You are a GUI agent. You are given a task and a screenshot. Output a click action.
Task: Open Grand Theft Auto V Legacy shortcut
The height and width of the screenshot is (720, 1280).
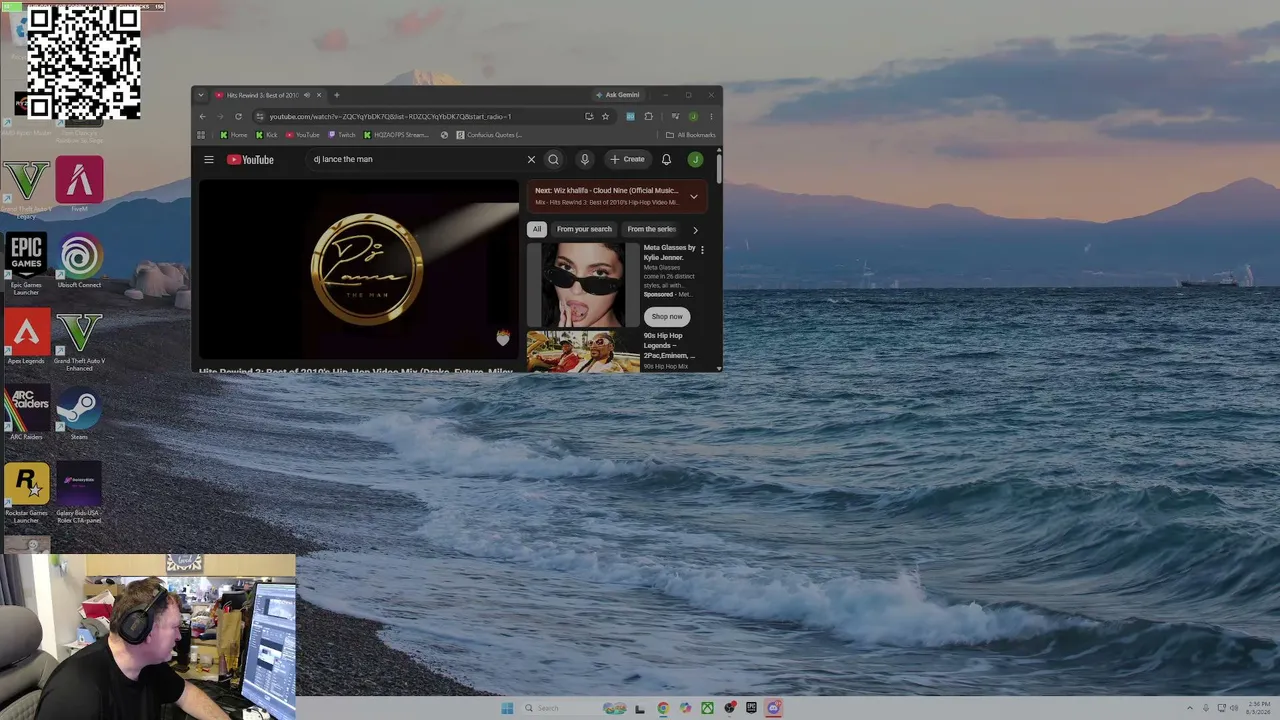(26, 188)
